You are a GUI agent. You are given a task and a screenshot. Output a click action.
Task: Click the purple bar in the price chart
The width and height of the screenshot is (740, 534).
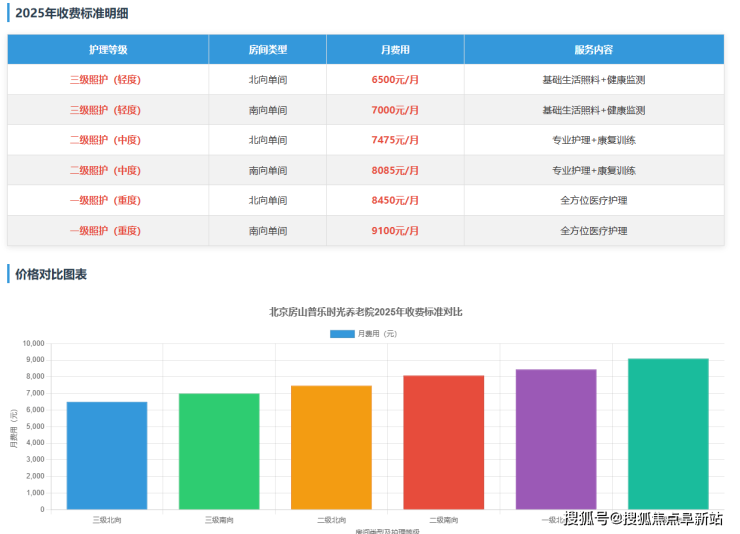[x=556, y=439]
